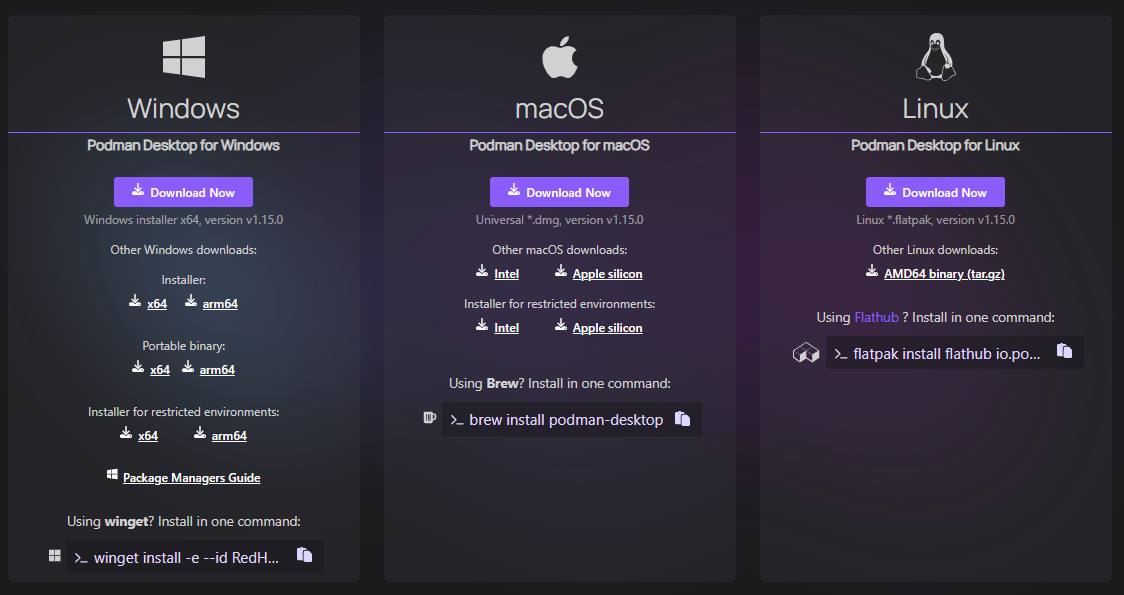This screenshot has height=595, width=1124.
Task: Download Podman Desktop for macOS
Action: (x=559, y=192)
